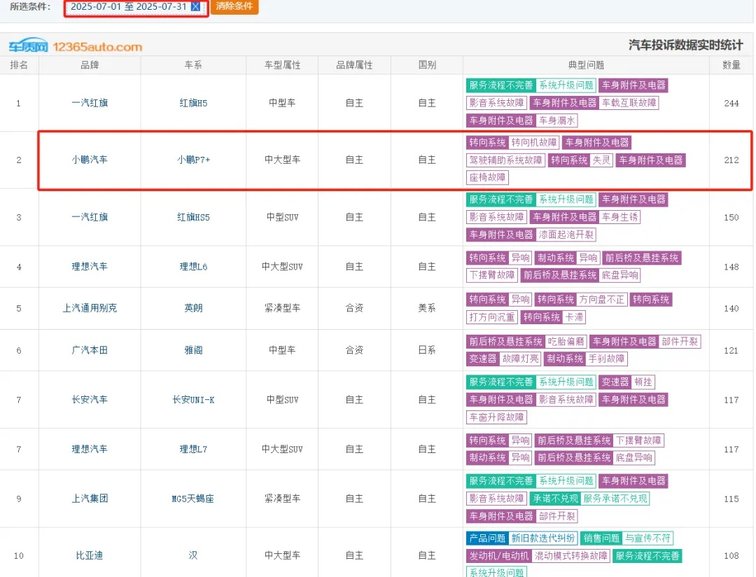This screenshot has height=577, width=756.
Task: Click the 车型属性 column header
Action: point(282,65)
